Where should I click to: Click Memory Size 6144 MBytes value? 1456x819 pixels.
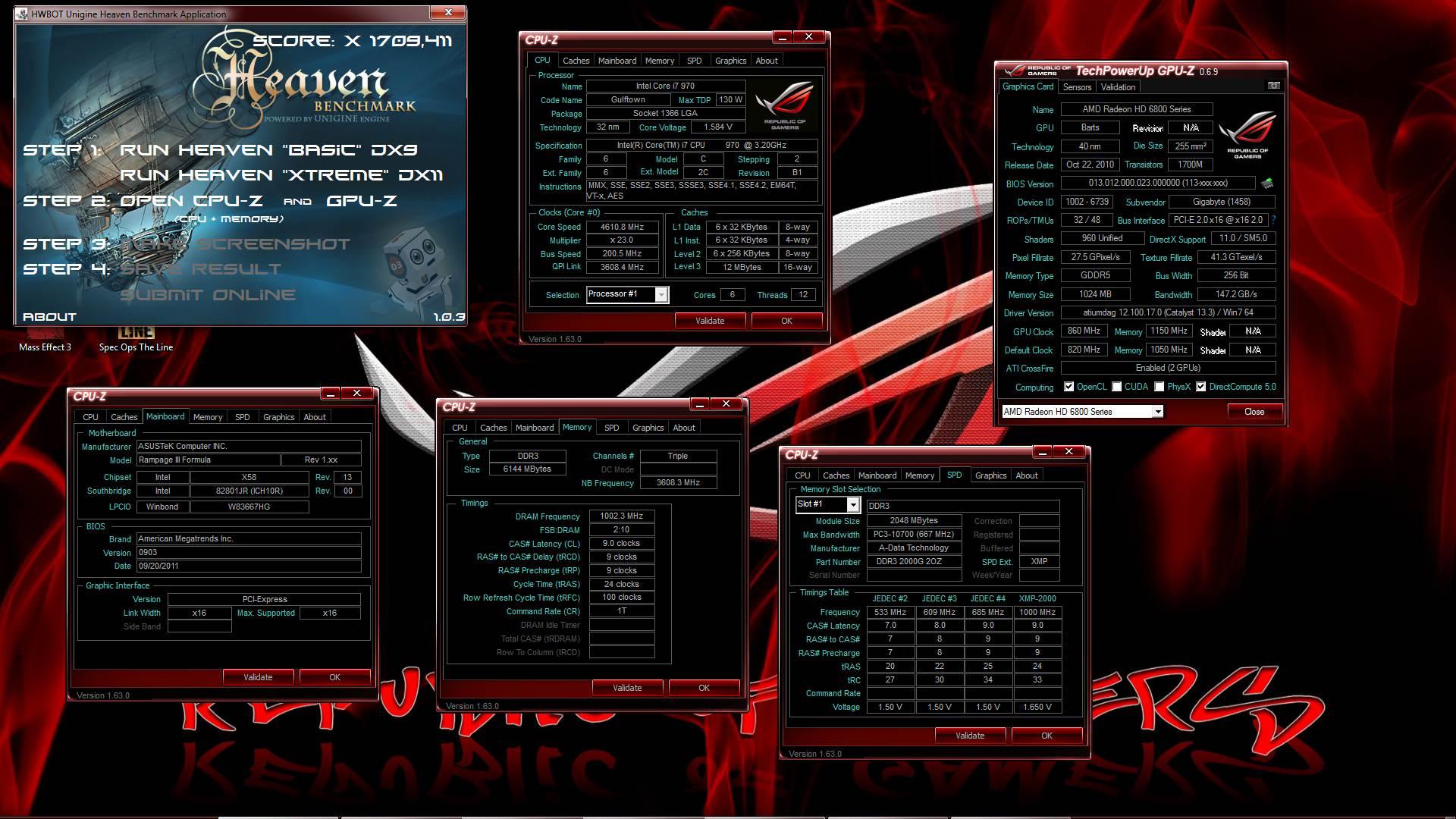click(x=527, y=469)
